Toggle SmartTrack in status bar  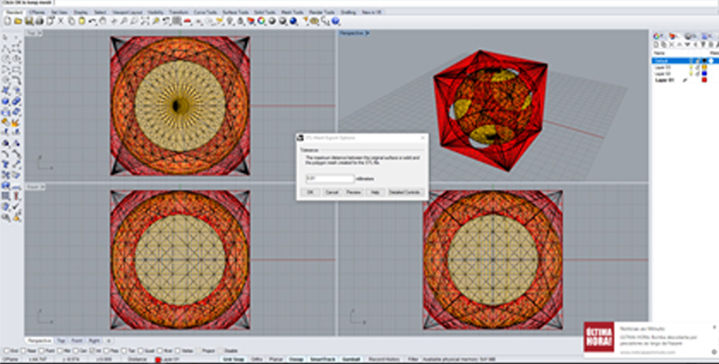pos(323,359)
